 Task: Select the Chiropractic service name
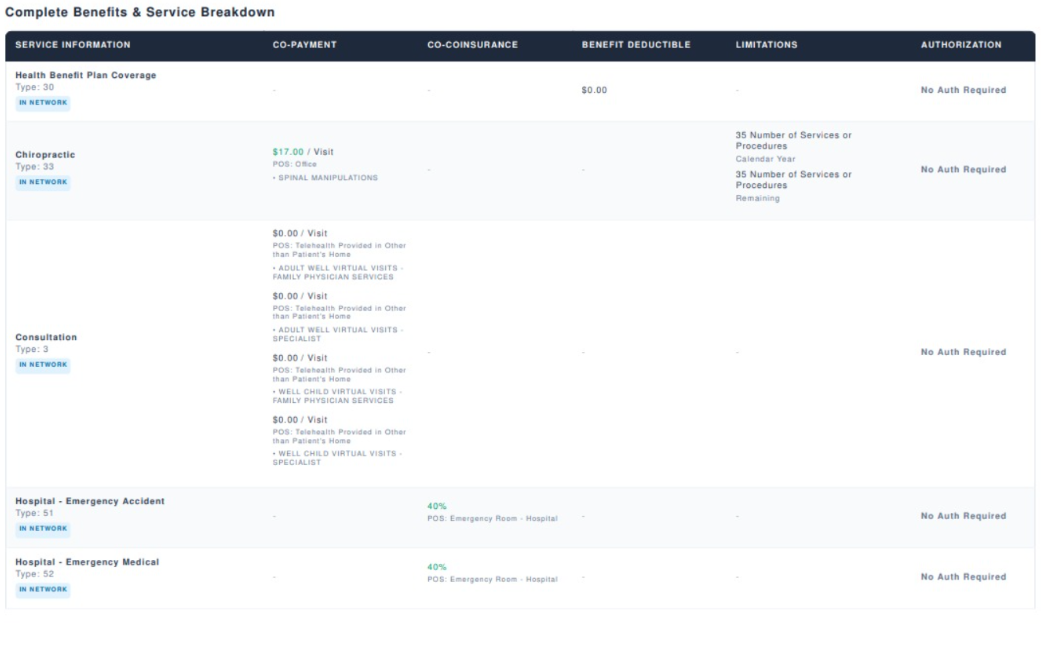pos(45,155)
